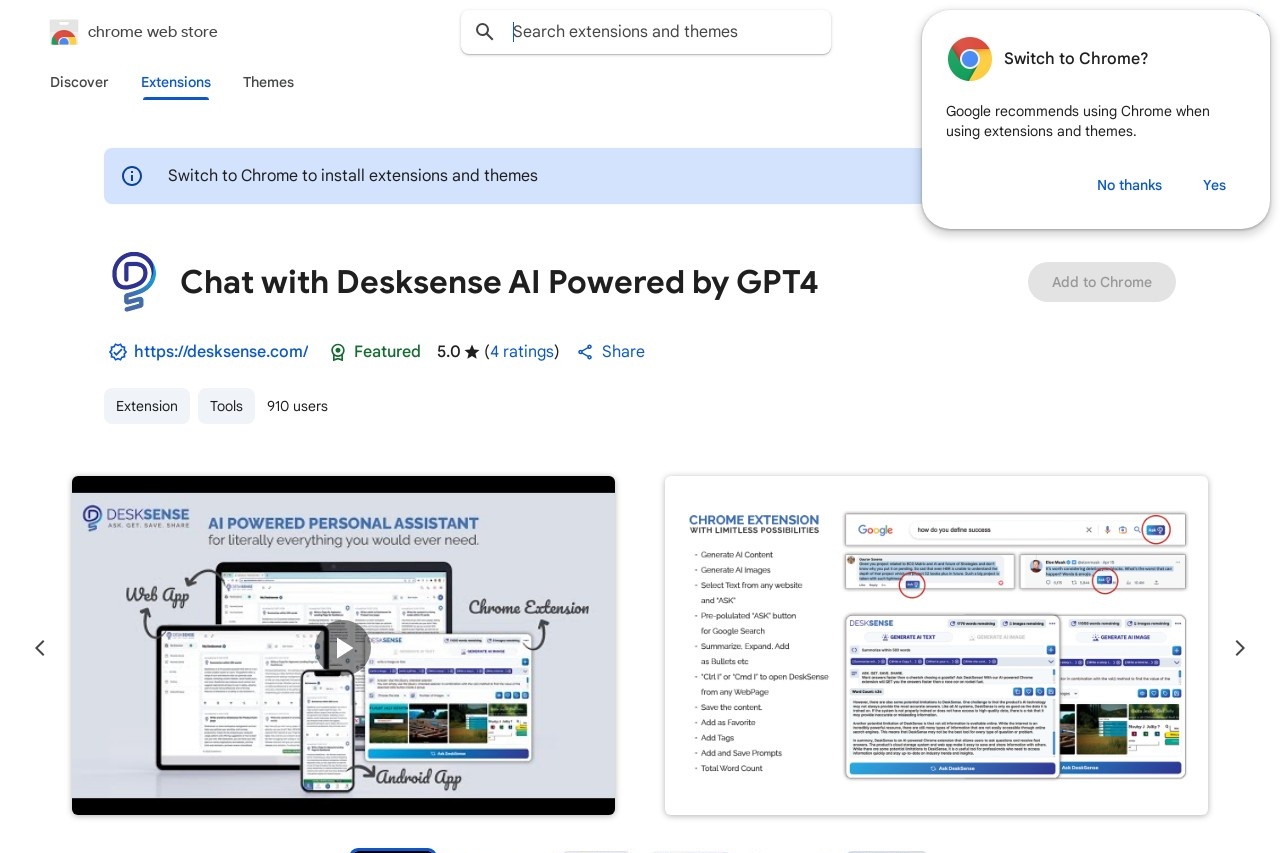Viewport: 1280px width, 853px height.
Task: Click the 910 users text
Action: (297, 406)
